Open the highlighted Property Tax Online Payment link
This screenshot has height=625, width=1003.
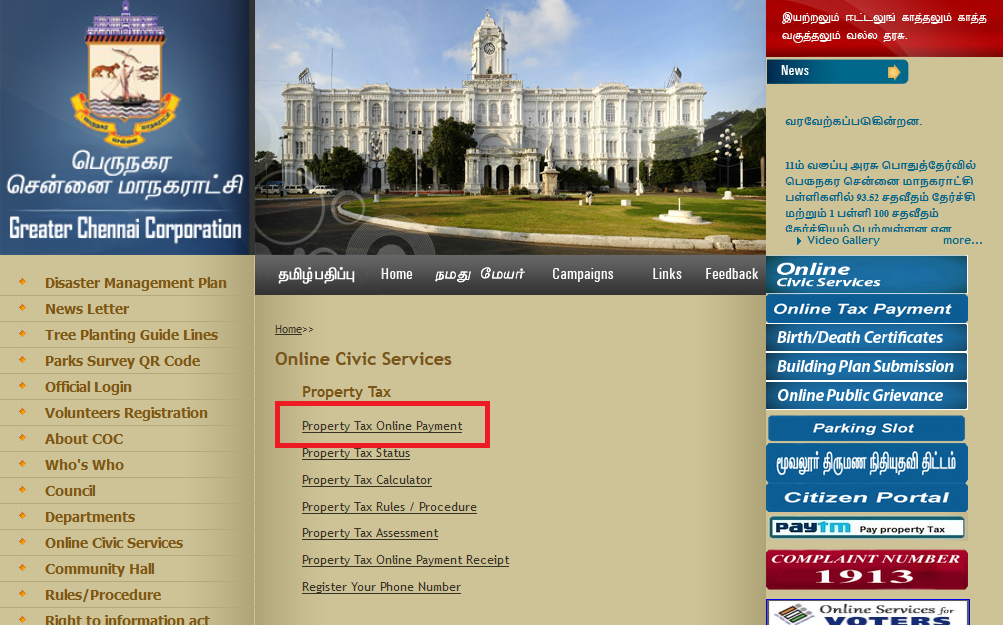383,425
